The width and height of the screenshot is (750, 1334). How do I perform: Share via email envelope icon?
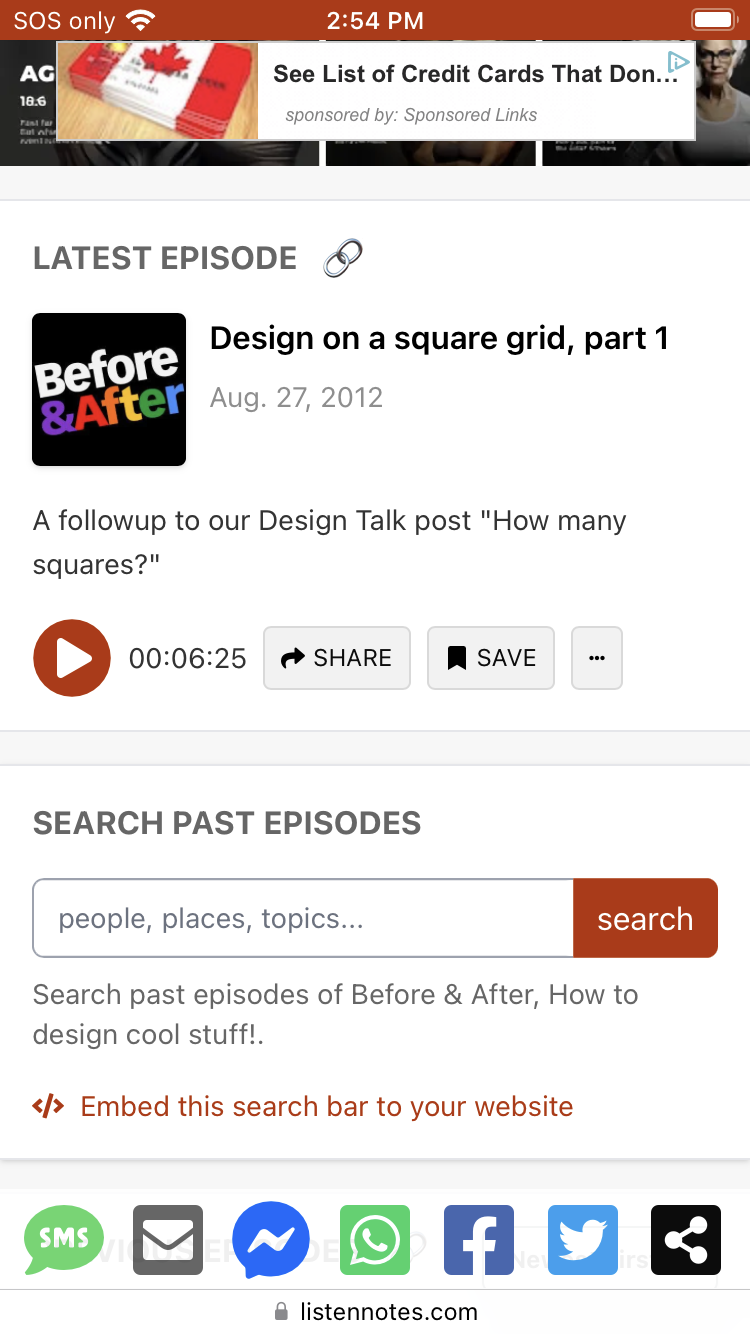coord(168,1240)
